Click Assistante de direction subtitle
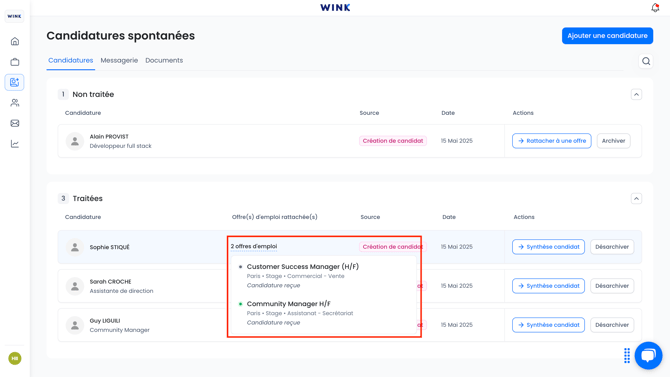The image size is (670, 377). pos(121,291)
